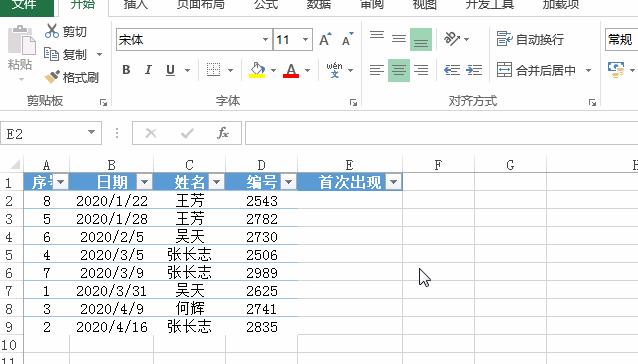Align text right

[x=421, y=70]
